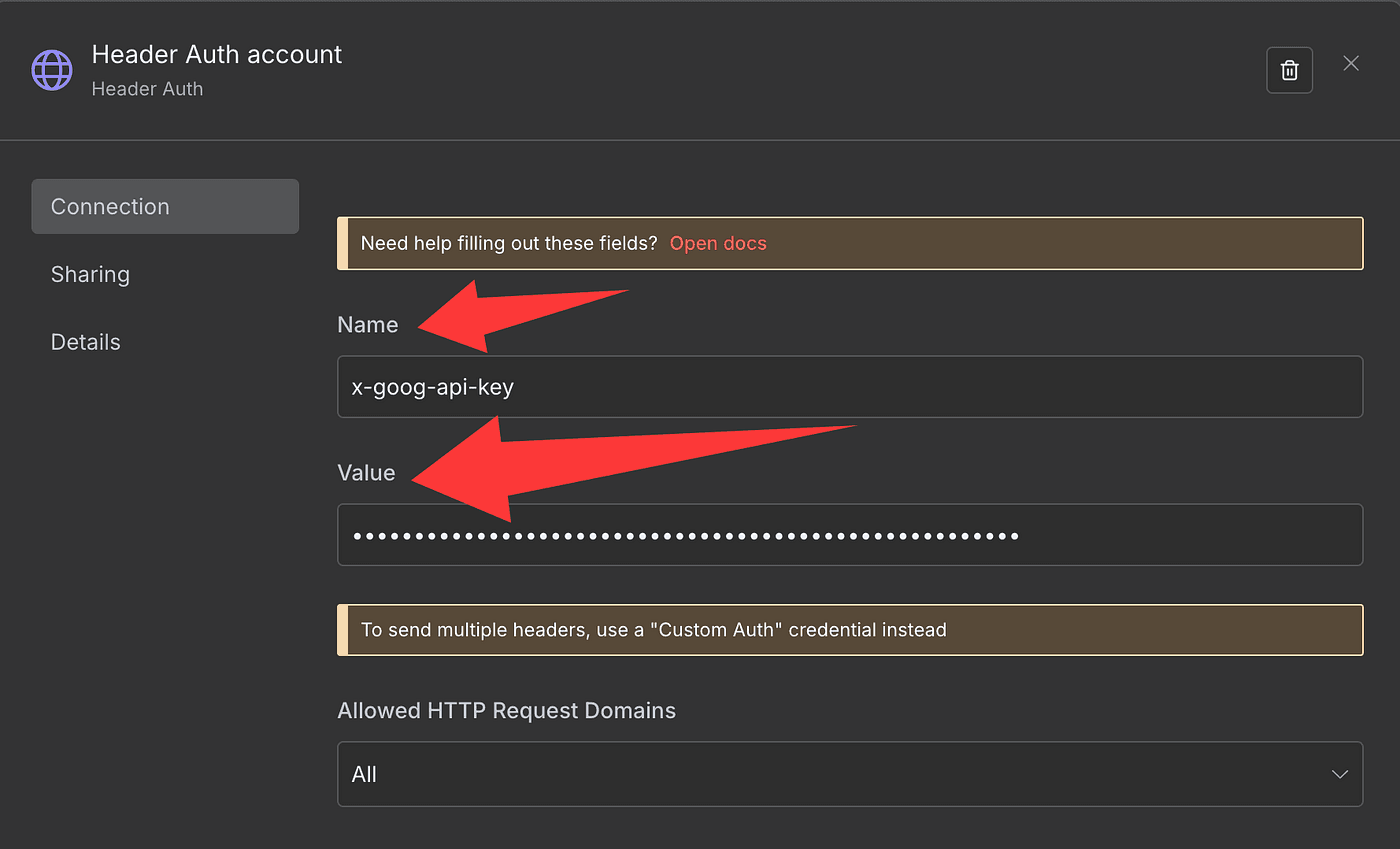Follow the Open docs link
The image size is (1400, 849).
(718, 243)
